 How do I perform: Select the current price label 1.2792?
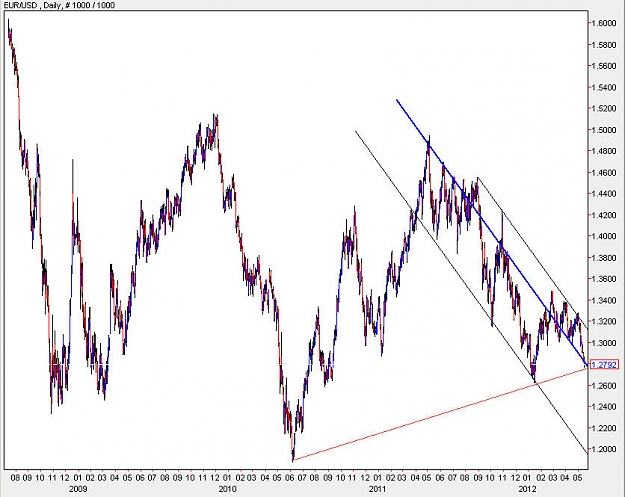point(604,365)
